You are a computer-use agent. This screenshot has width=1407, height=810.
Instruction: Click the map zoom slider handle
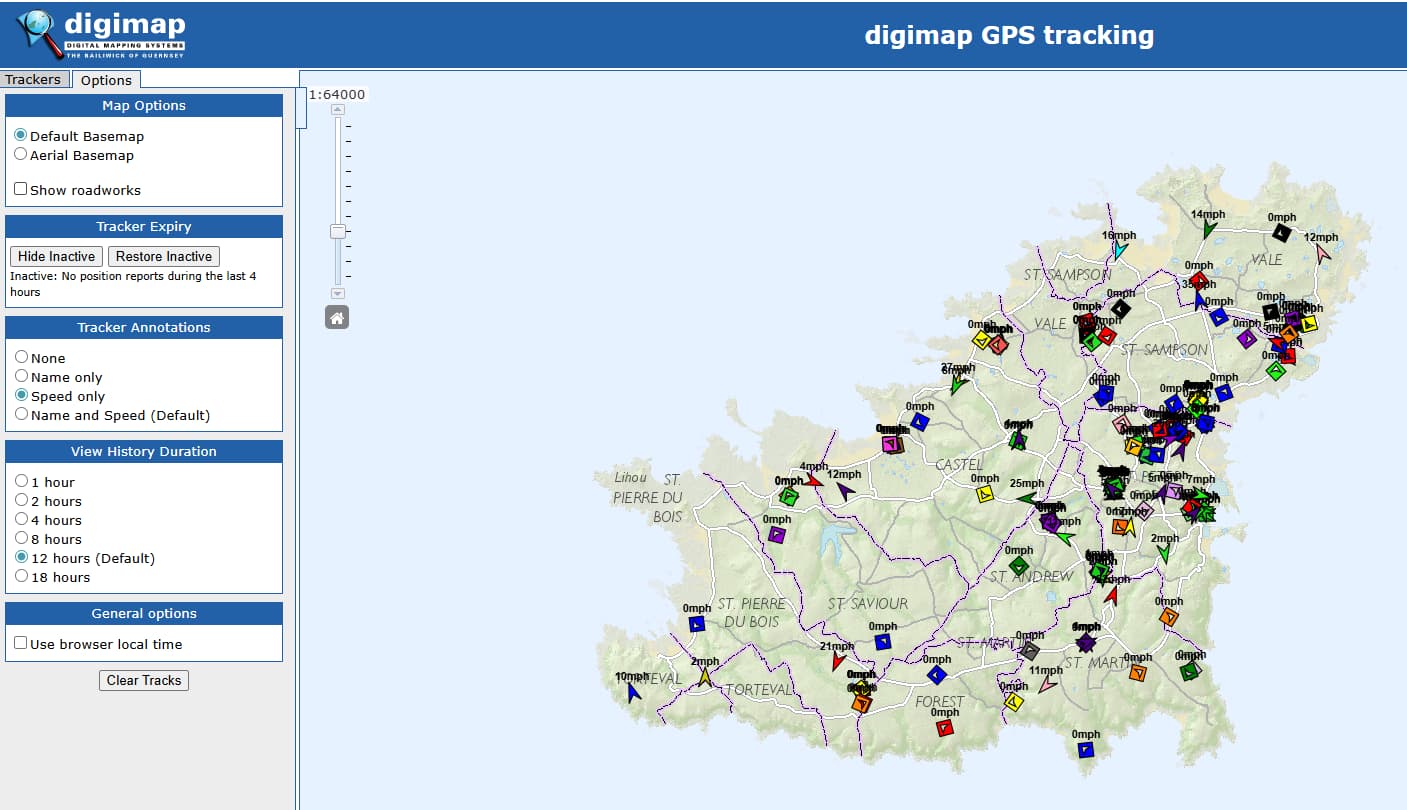click(338, 231)
